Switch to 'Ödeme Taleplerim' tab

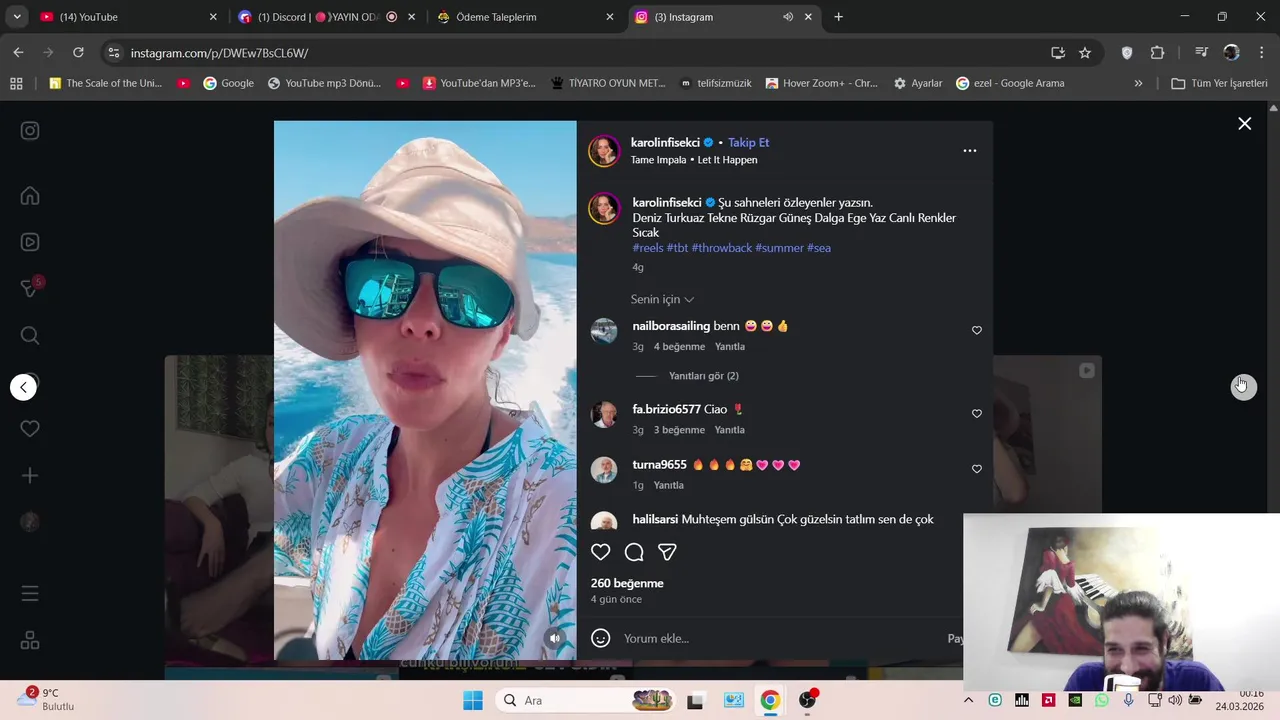(x=524, y=17)
